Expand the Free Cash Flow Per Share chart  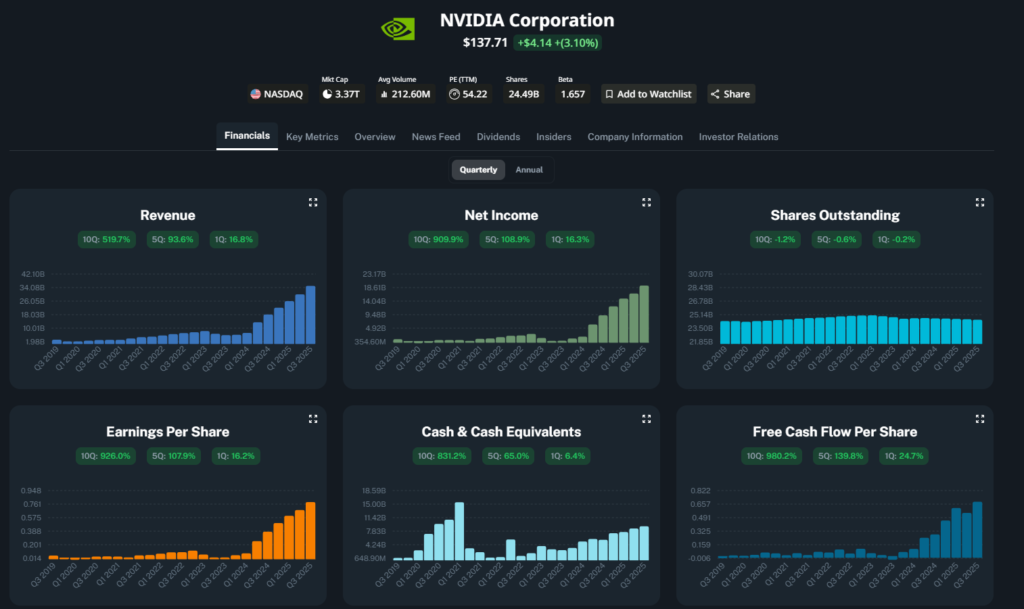point(980,419)
